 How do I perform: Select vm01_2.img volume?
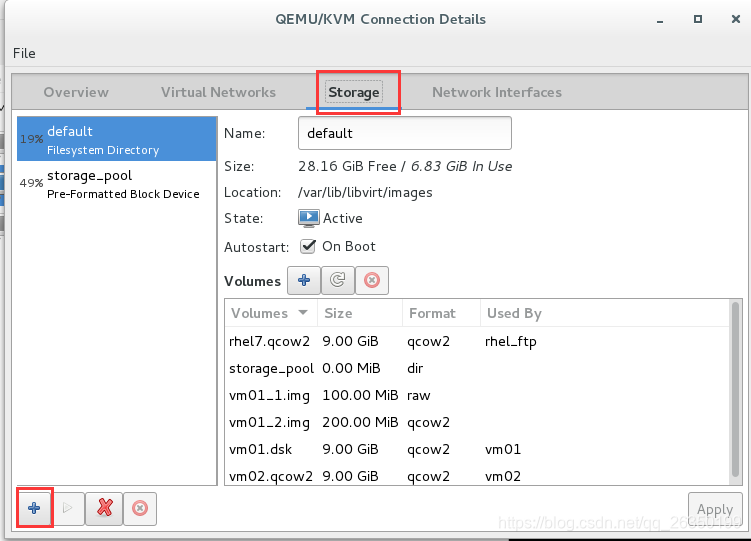click(x=477, y=422)
